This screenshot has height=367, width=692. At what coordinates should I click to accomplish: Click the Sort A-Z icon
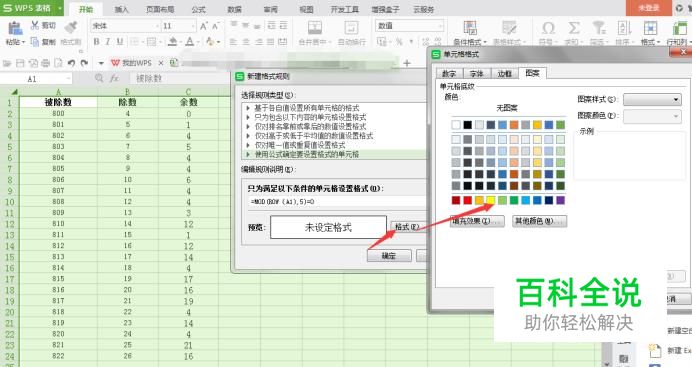(x=624, y=27)
